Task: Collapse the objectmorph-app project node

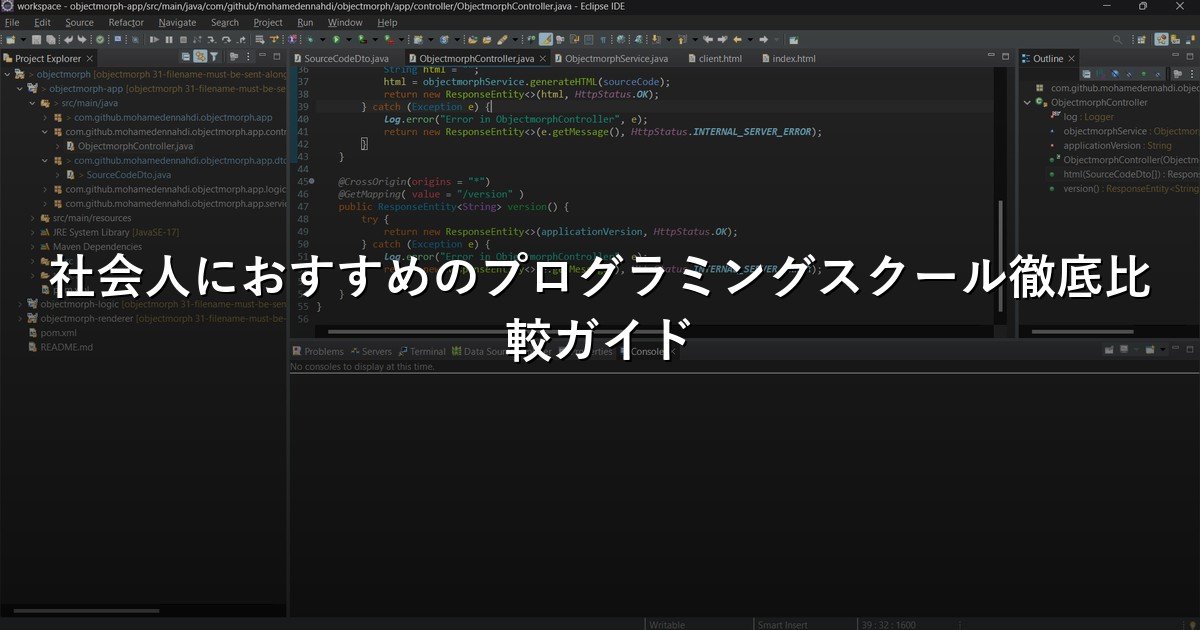Action: [17, 88]
